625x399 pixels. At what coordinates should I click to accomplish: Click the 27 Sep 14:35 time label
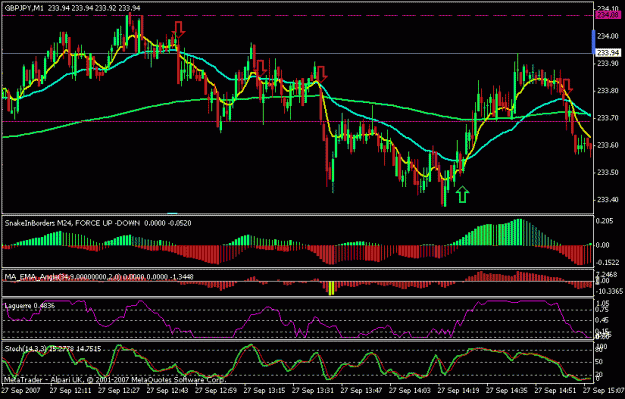coord(507,390)
